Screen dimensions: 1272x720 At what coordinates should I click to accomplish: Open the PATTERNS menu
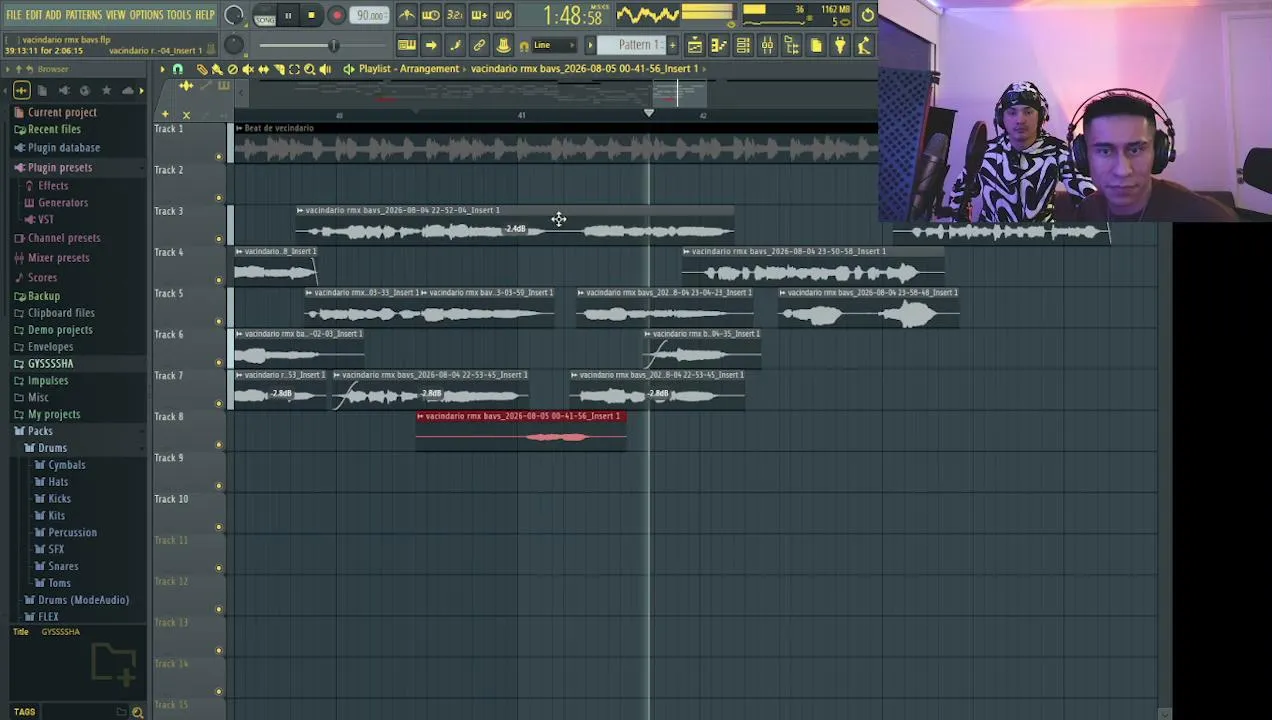(83, 15)
